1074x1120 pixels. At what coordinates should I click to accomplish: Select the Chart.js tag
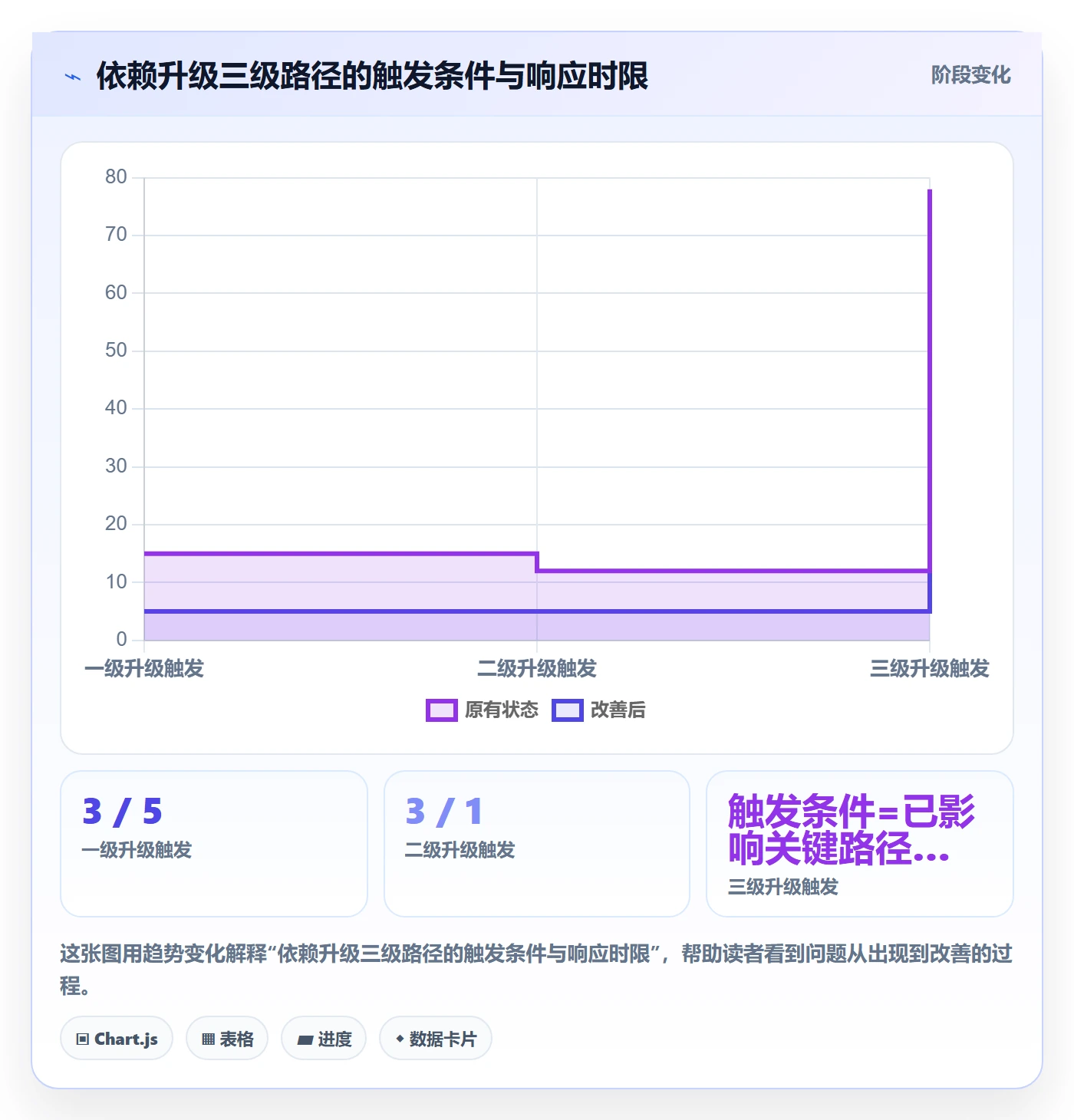click(117, 1039)
